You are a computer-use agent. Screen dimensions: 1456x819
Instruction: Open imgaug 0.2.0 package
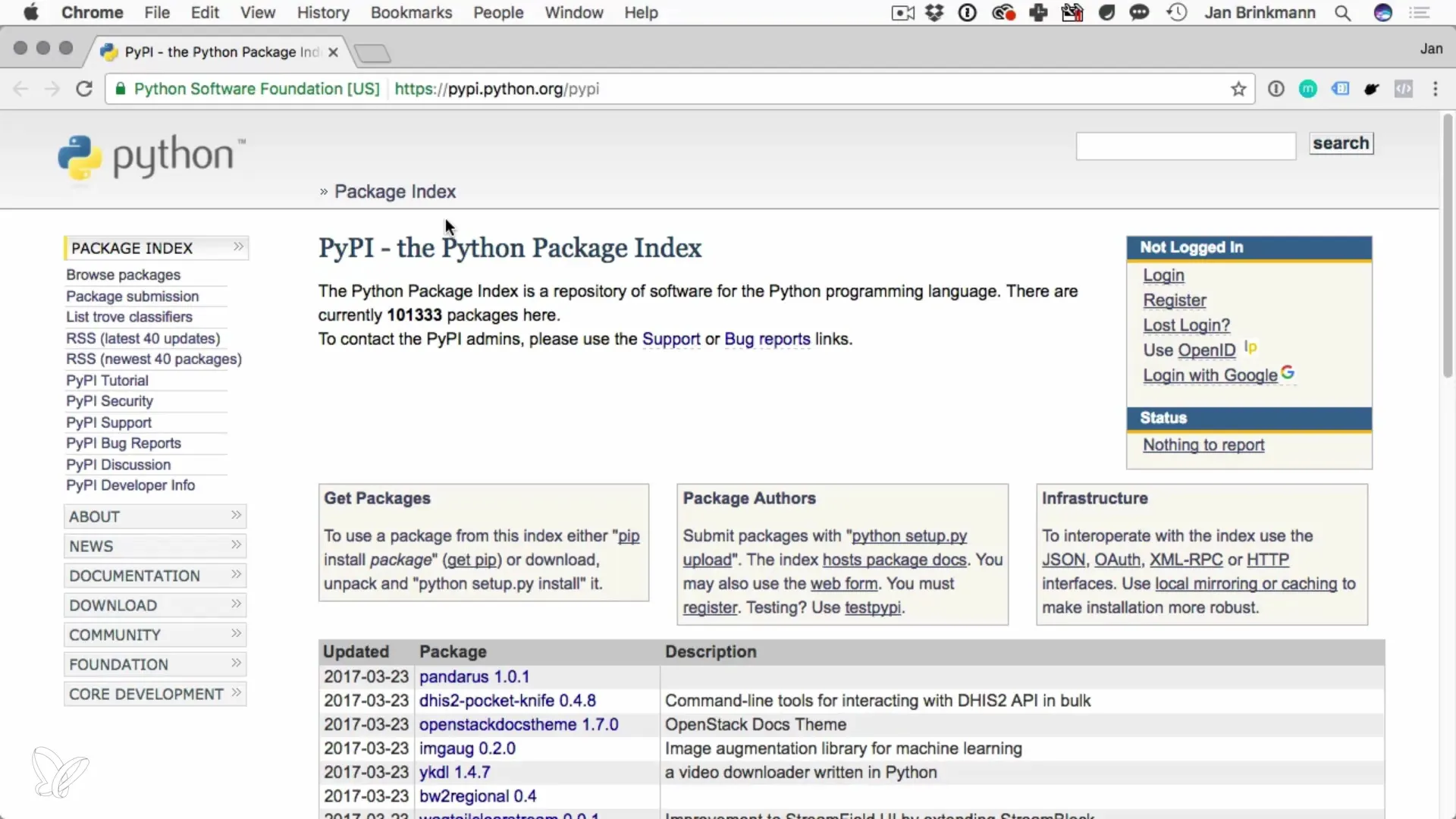[x=467, y=748]
